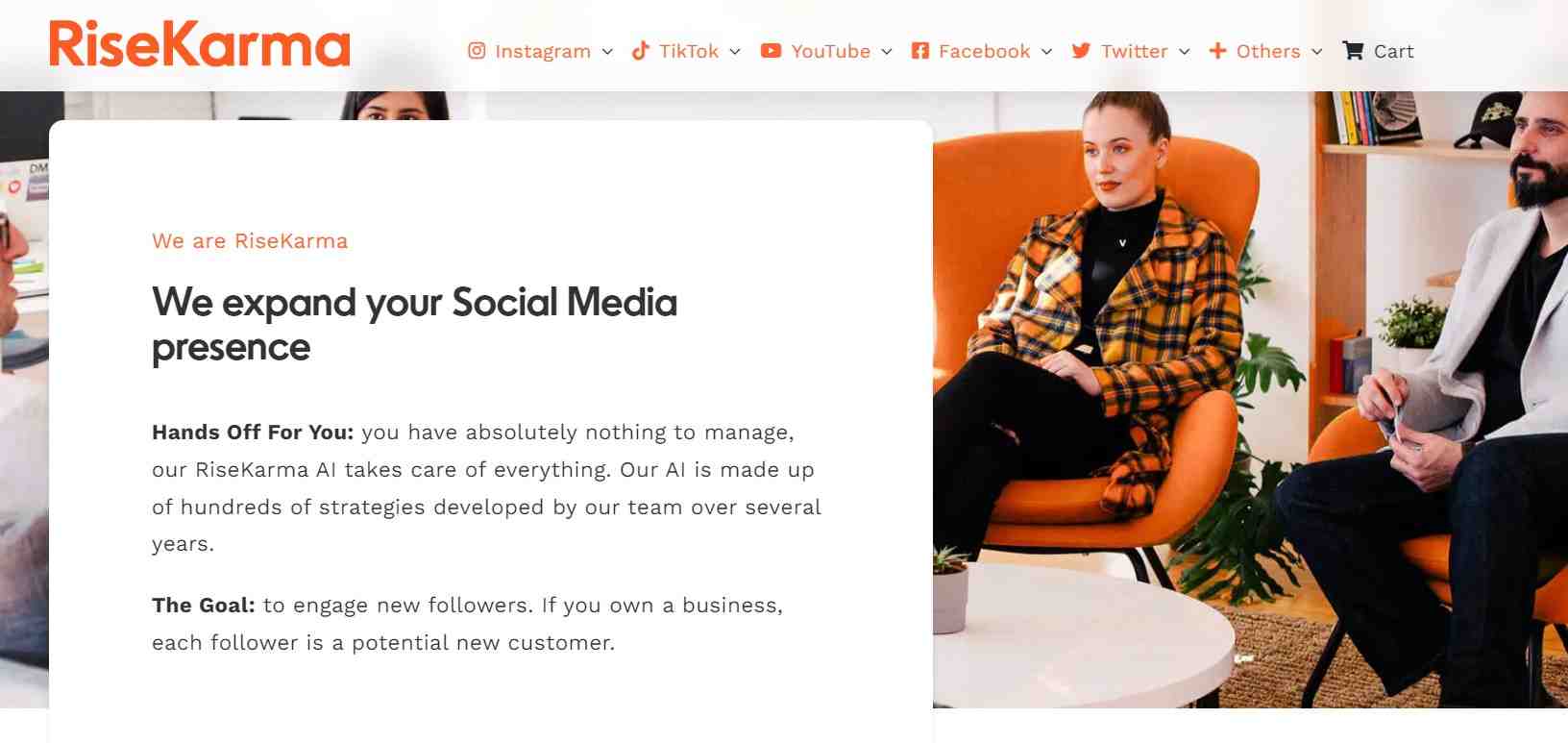Image resolution: width=1568 pixels, height=743 pixels.
Task: Select the Instagram menu item
Action: [x=542, y=51]
